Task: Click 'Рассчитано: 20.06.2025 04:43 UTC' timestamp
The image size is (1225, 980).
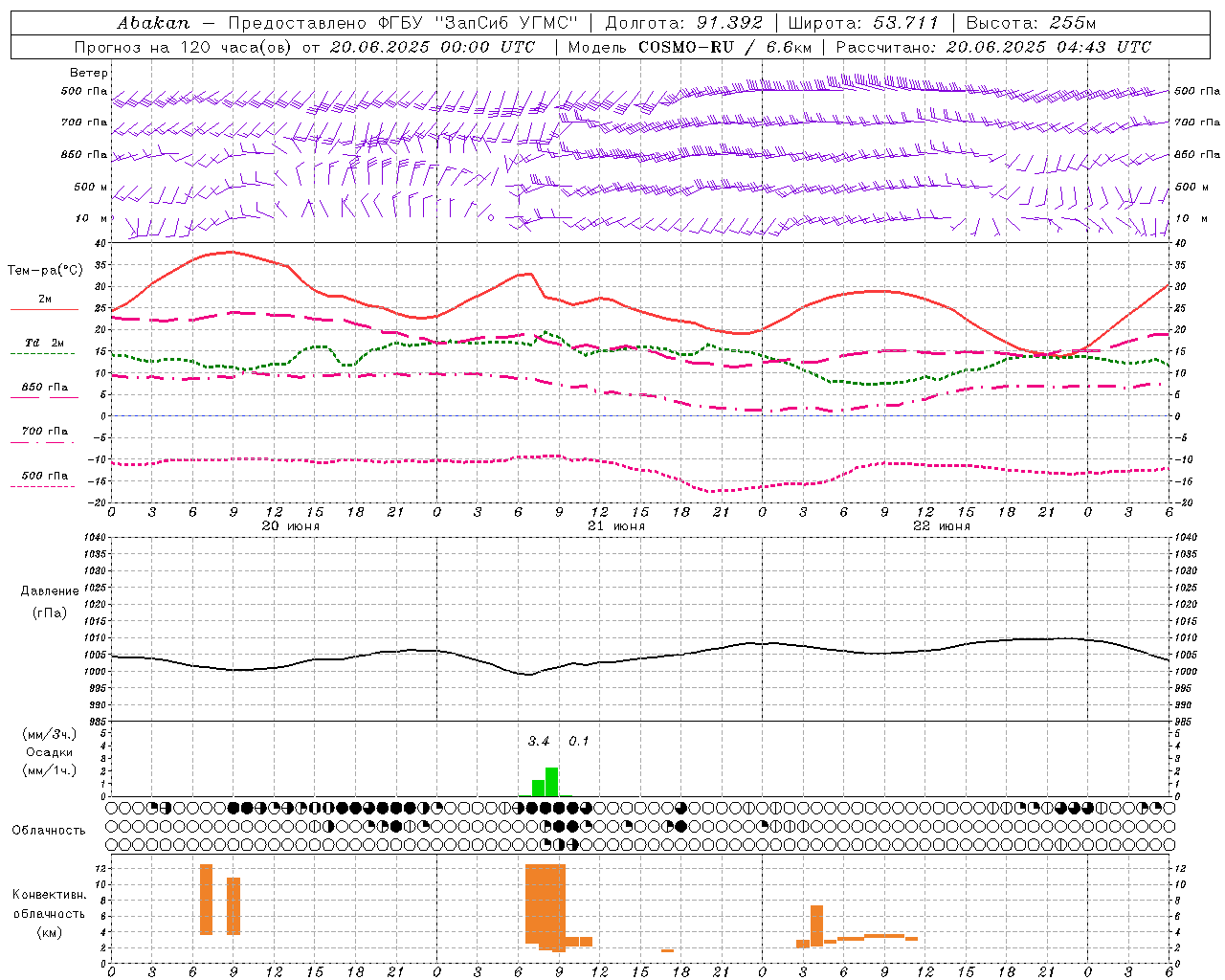Action: (993, 47)
